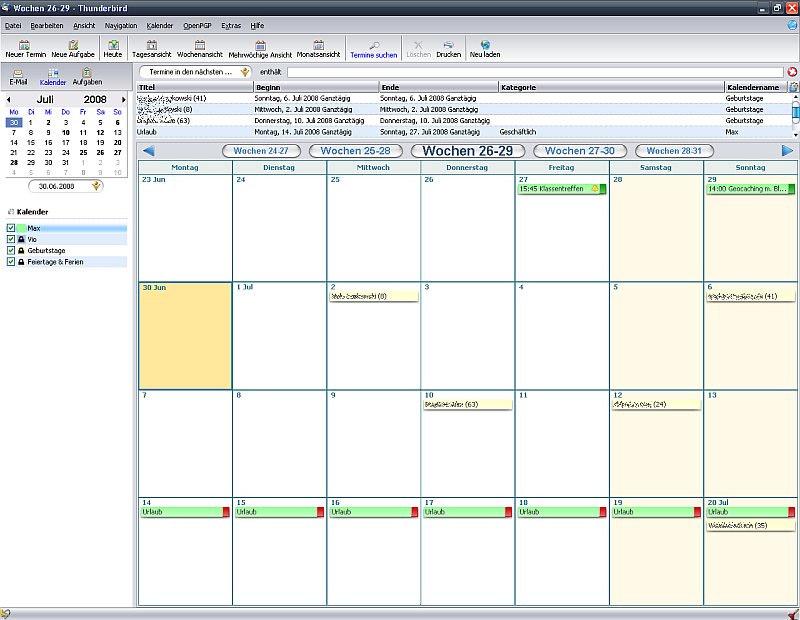Add a task via Neue Aufgabe icon

pyautogui.click(x=72, y=47)
